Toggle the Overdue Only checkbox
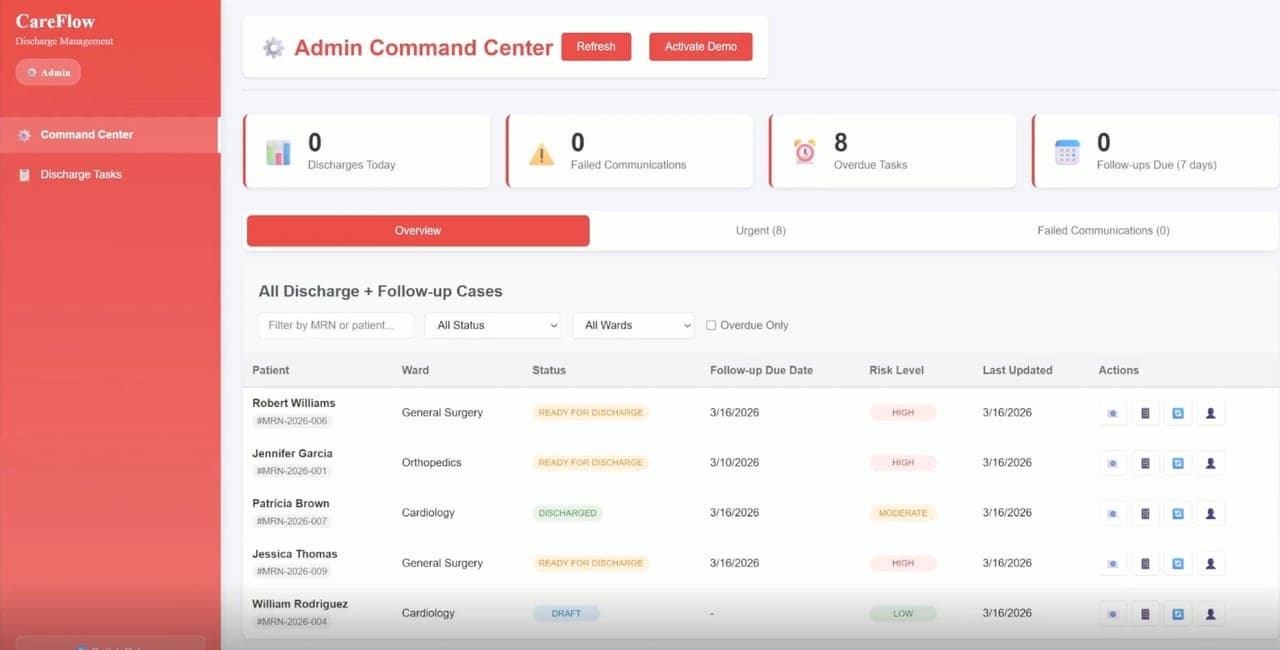1280x650 pixels. (x=711, y=325)
